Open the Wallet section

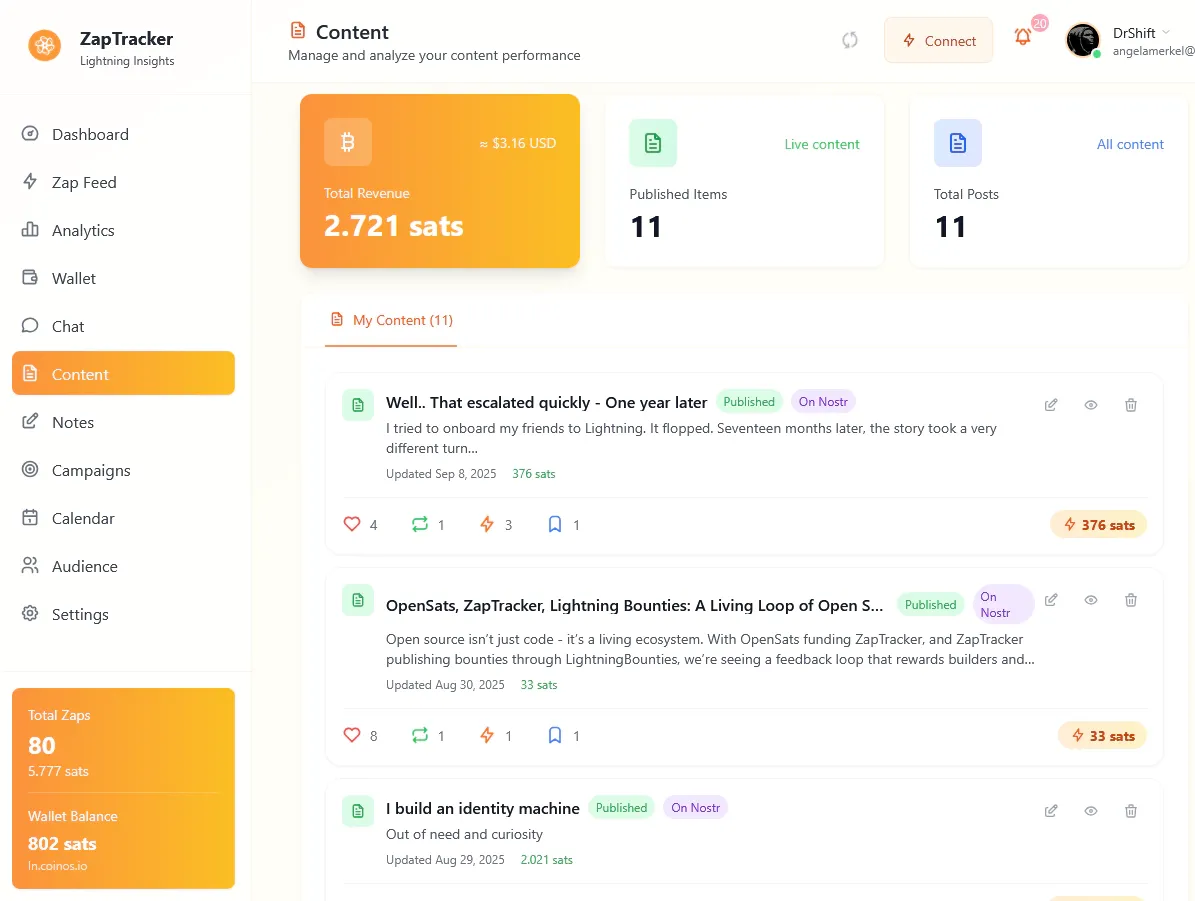pyautogui.click(x=123, y=278)
